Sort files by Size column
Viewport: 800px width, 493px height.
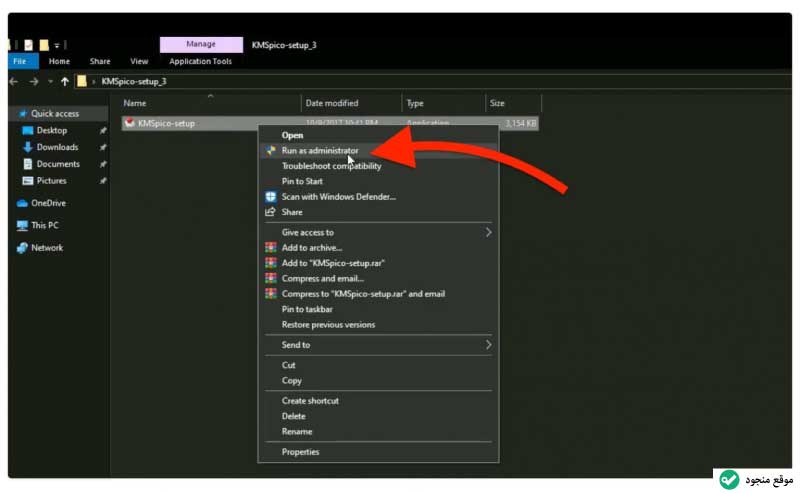tap(497, 103)
